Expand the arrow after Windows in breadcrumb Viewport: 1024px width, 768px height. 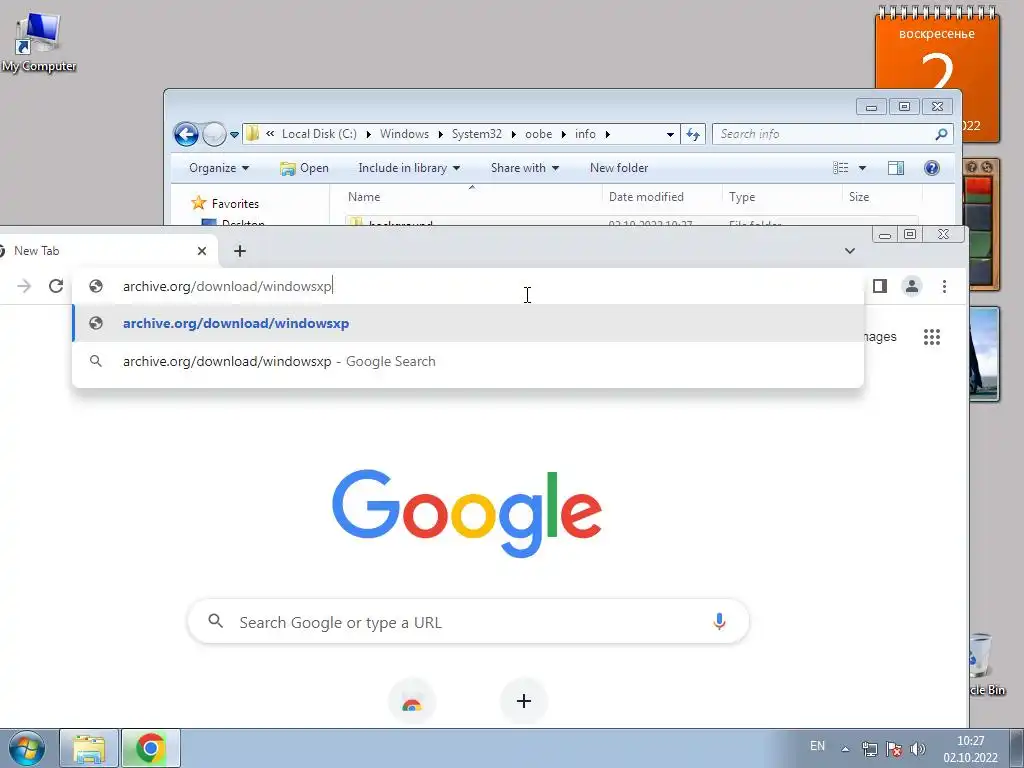click(x=440, y=135)
